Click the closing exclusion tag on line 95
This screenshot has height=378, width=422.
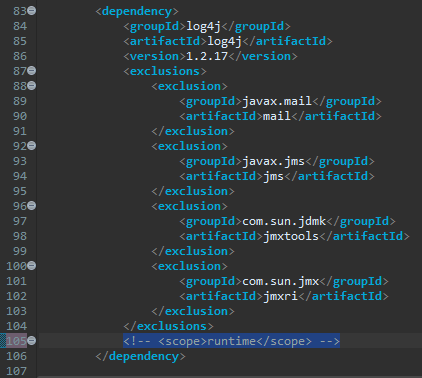[193, 191]
